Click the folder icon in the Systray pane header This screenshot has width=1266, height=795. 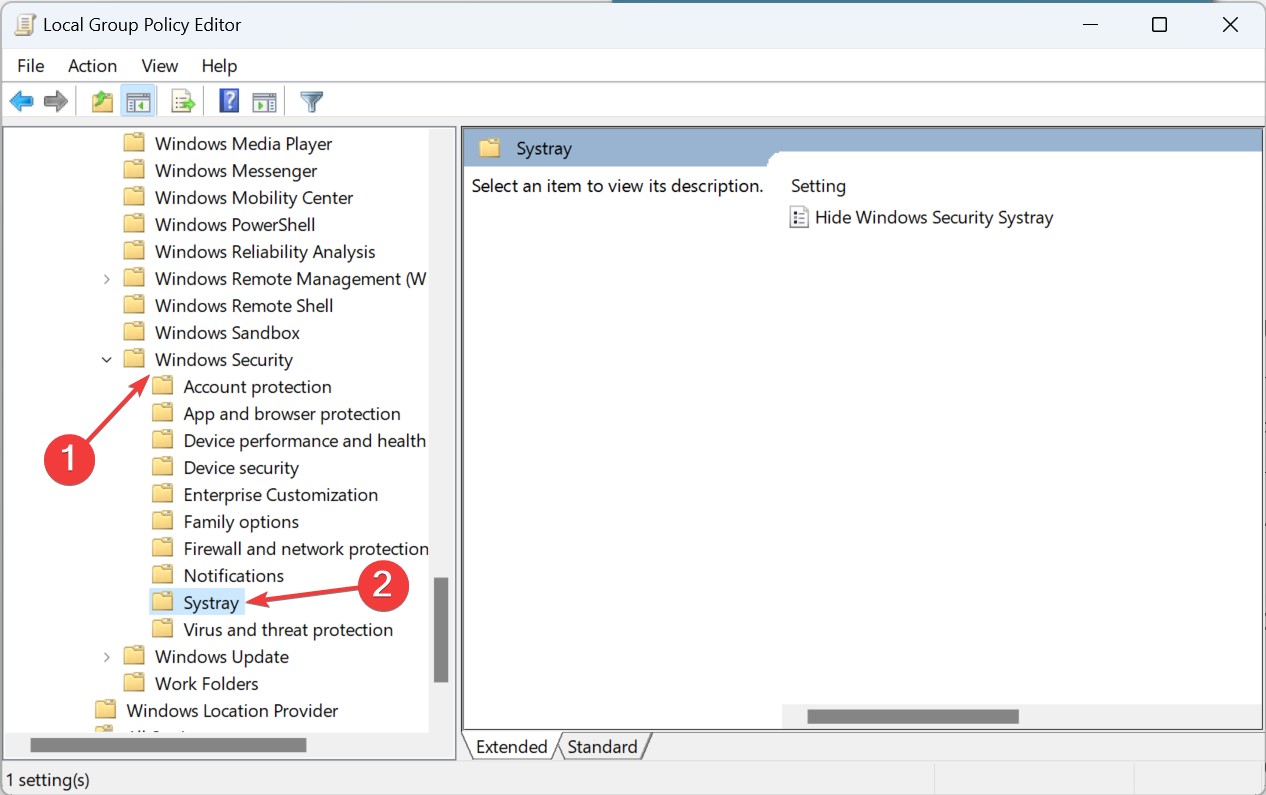click(x=489, y=148)
